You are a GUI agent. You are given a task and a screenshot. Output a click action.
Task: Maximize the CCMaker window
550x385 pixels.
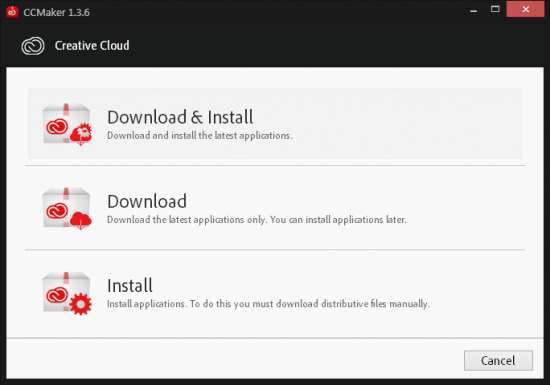[495, 9]
